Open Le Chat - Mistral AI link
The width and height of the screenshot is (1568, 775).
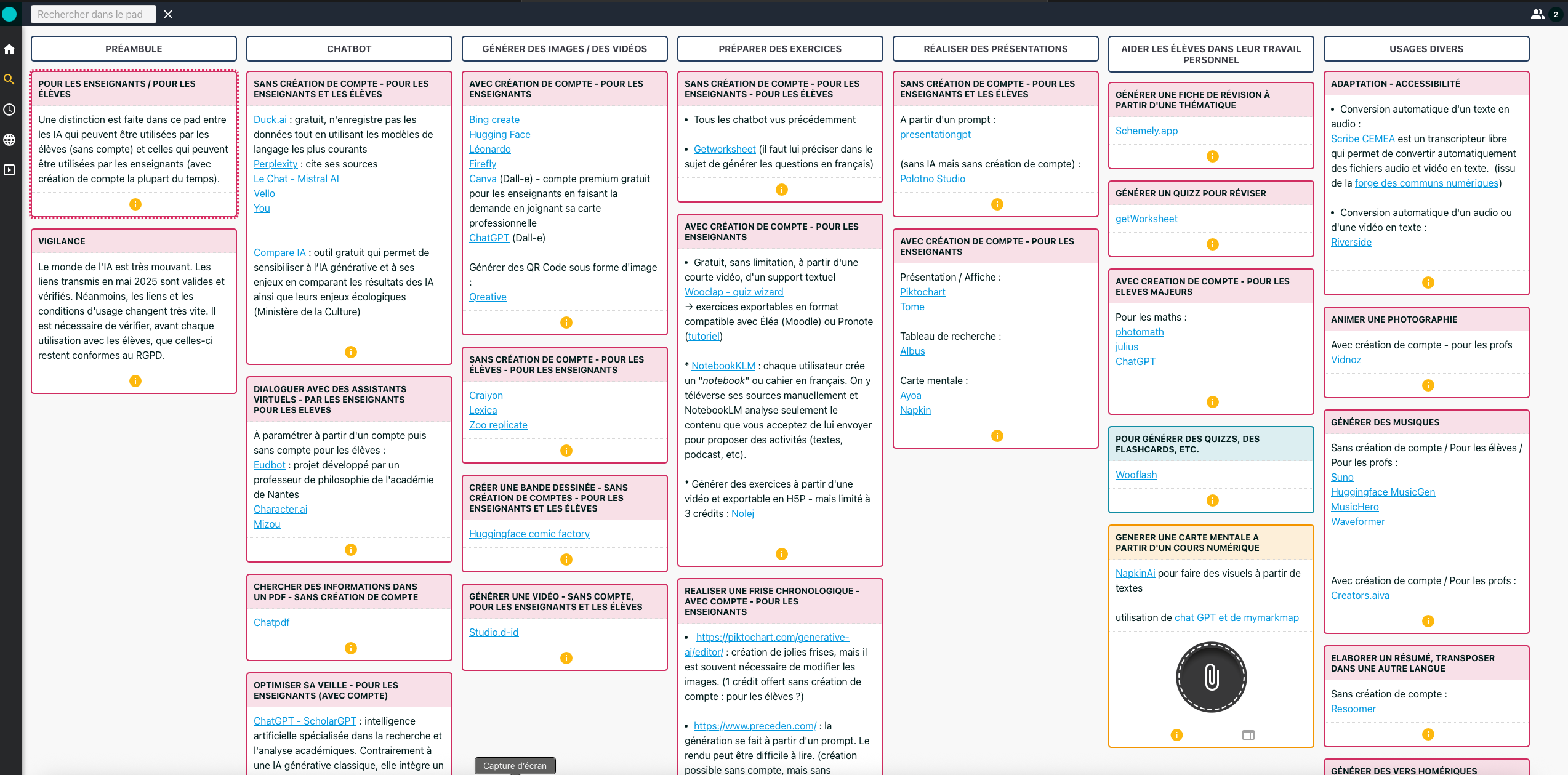(x=296, y=179)
